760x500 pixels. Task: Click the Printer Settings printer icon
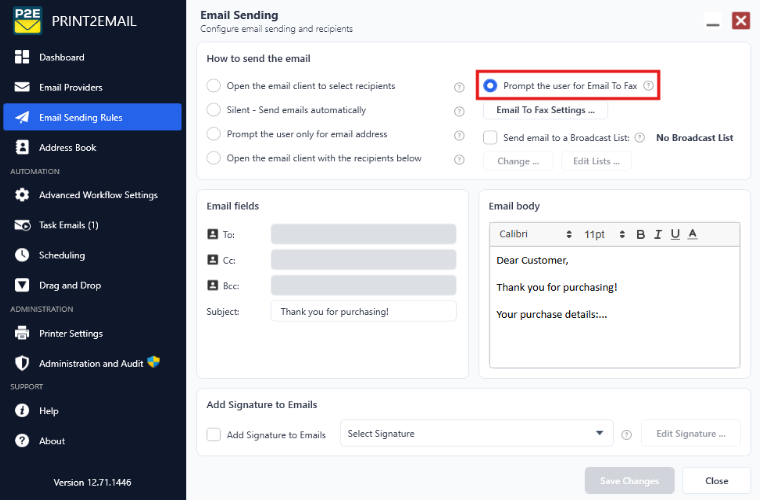[x=22, y=333]
